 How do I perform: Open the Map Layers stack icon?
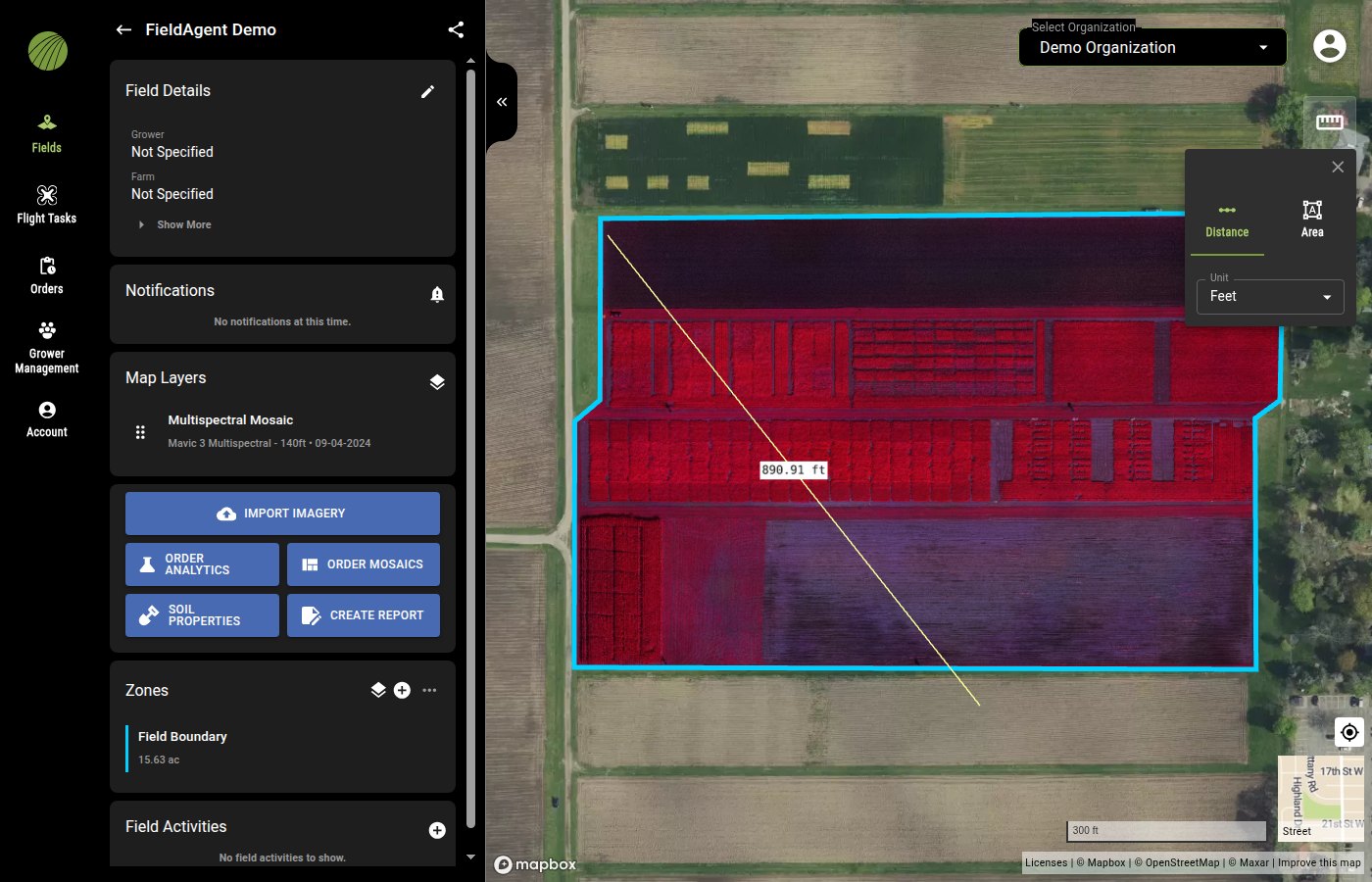pos(437,381)
